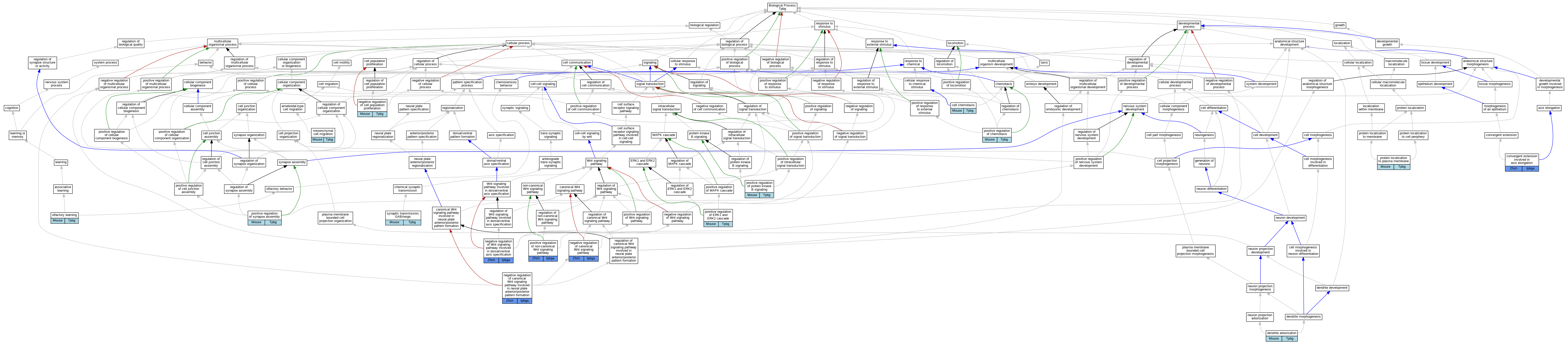This screenshot has width=1568, height=344.
Task: Select the dendrite morphogenesis node
Action: click(1303, 317)
